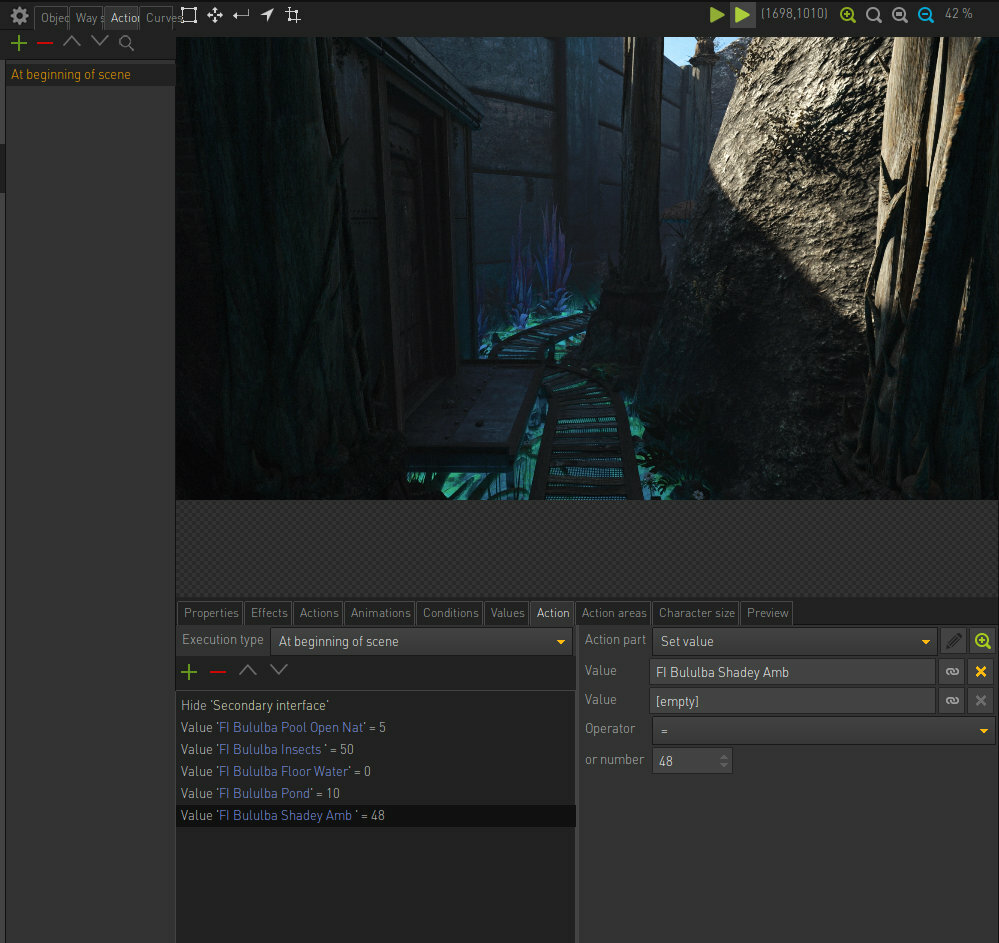This screenshot has width=999, height=943.
Task: Click the Fl Bululba Shadey Amb value field
Action: click(793, 672)
